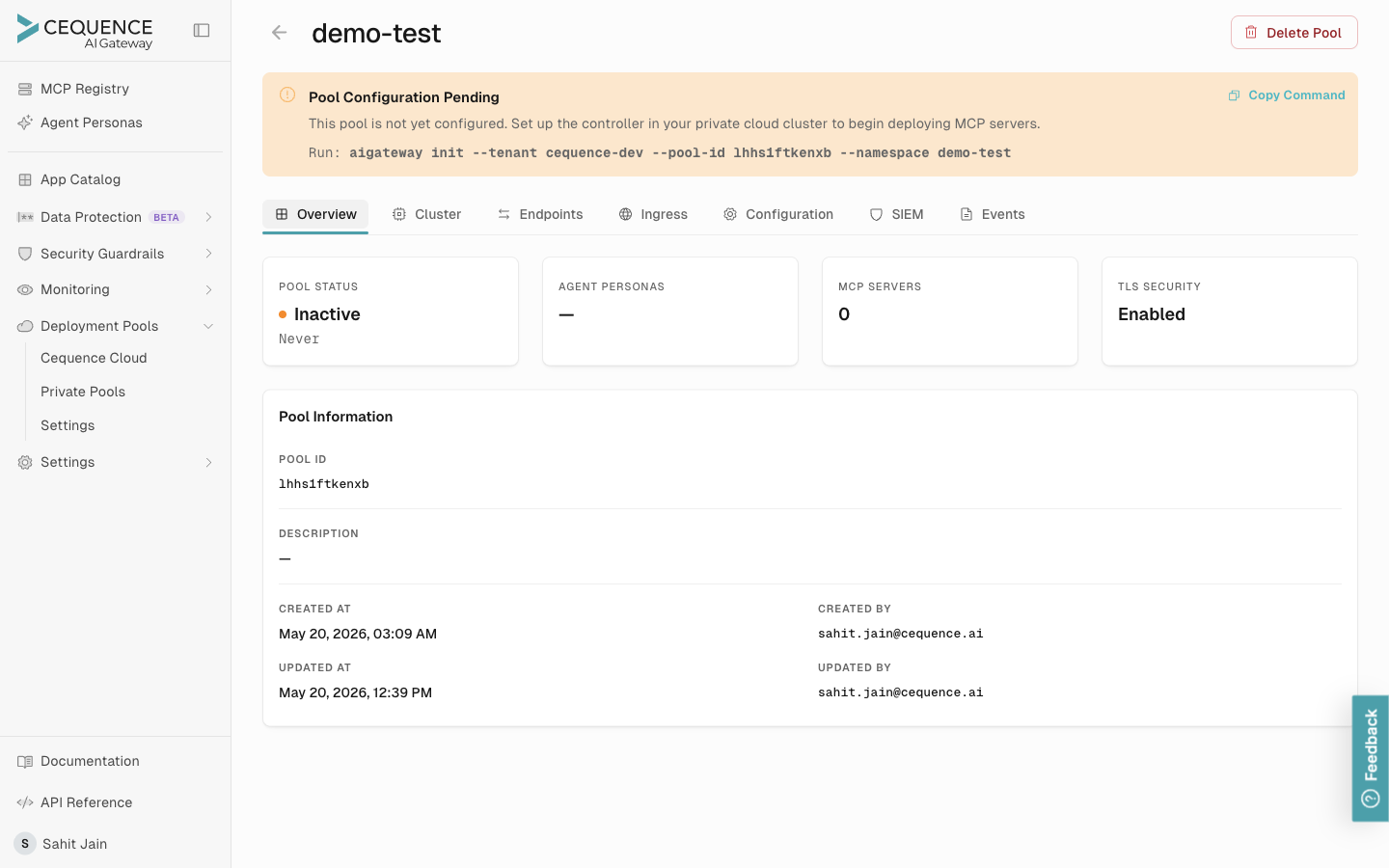
Task: Click the TLS Security Enabled value
Action: 1152,314
